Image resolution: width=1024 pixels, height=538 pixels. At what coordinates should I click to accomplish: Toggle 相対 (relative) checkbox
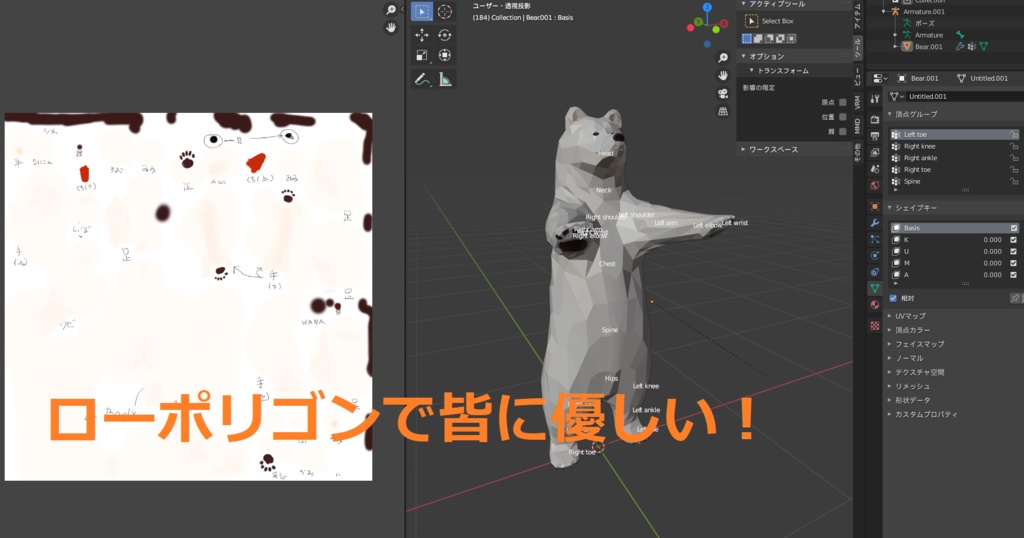tap(893, 298)
